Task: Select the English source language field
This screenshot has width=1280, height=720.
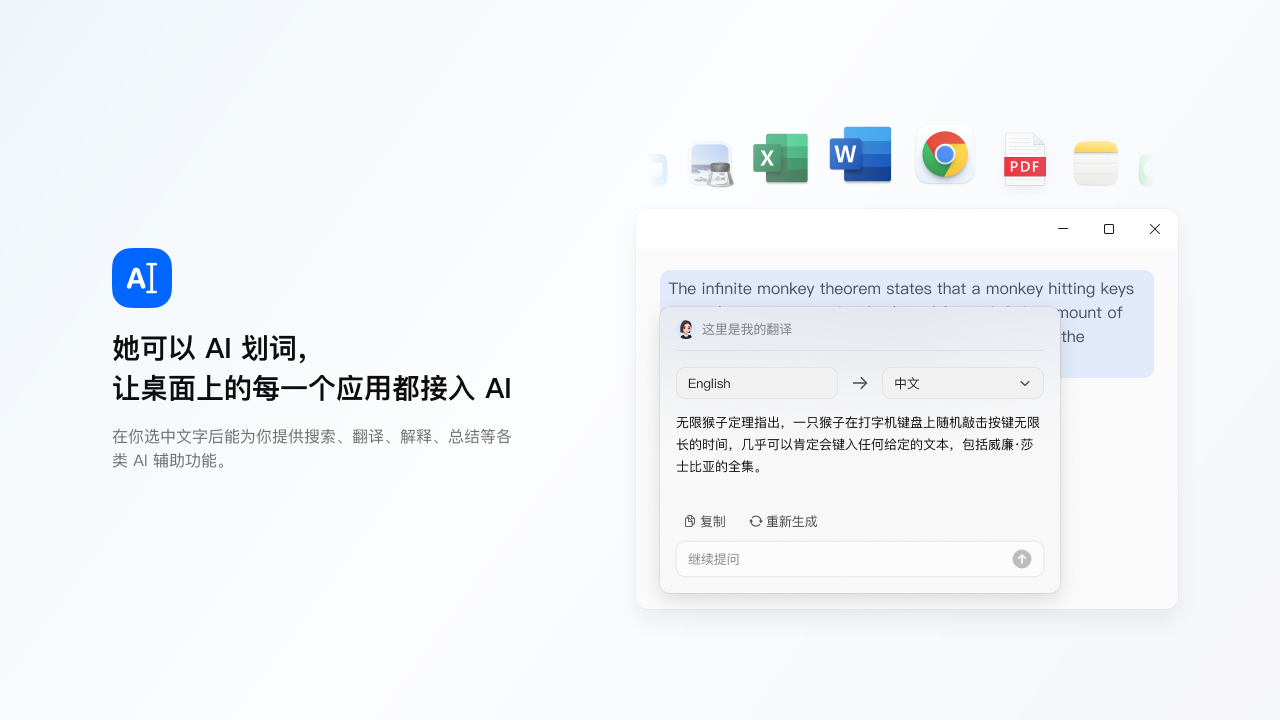Action: [x=757, y=383]
